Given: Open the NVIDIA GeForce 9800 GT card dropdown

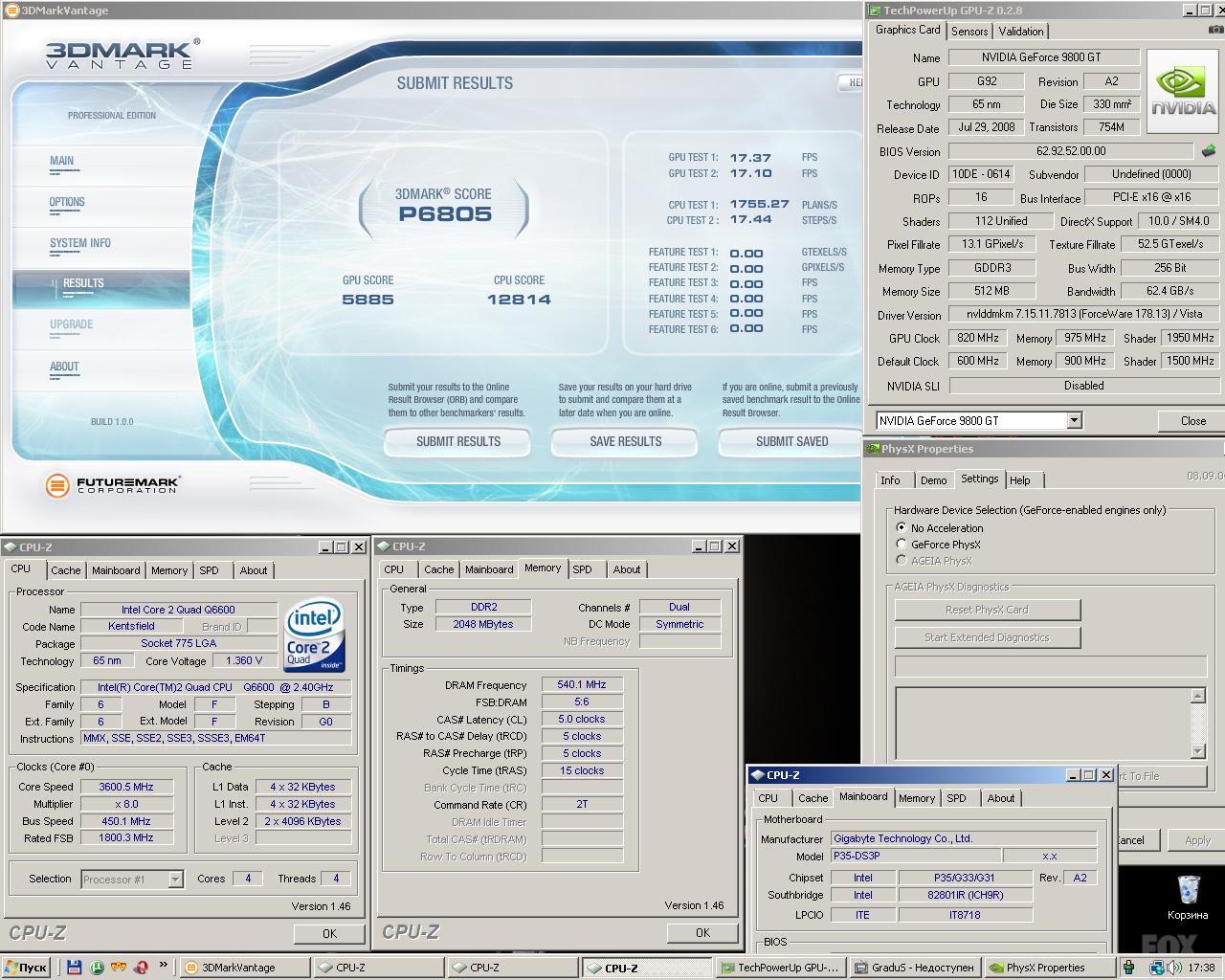Looking at the screenshot, I should 1074,420.
